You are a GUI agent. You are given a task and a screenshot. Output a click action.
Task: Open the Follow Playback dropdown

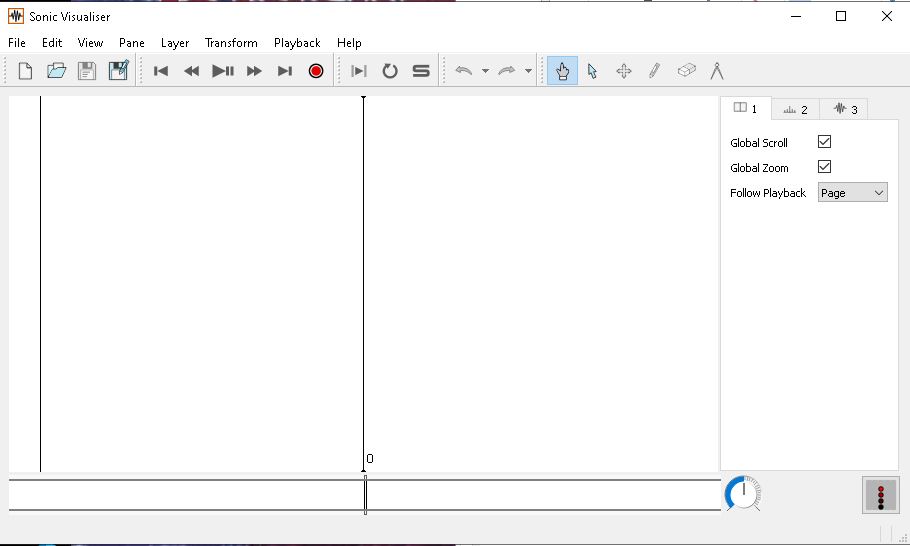(852, 193)
